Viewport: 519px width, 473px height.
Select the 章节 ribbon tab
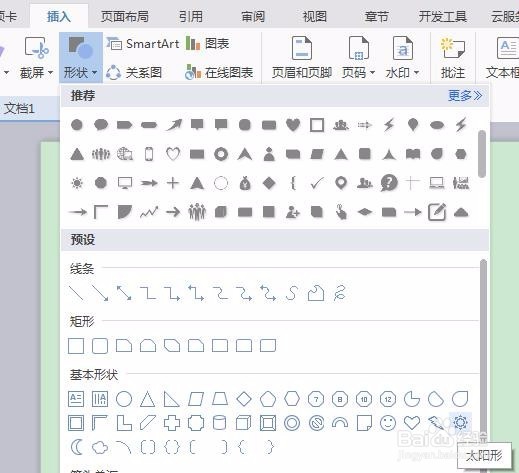point(377,16)
